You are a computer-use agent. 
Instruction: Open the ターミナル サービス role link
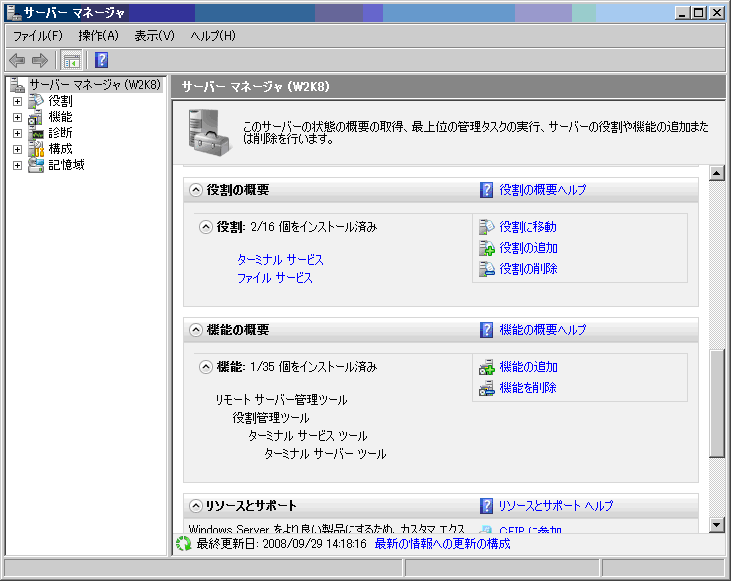[x=280, y=260]
